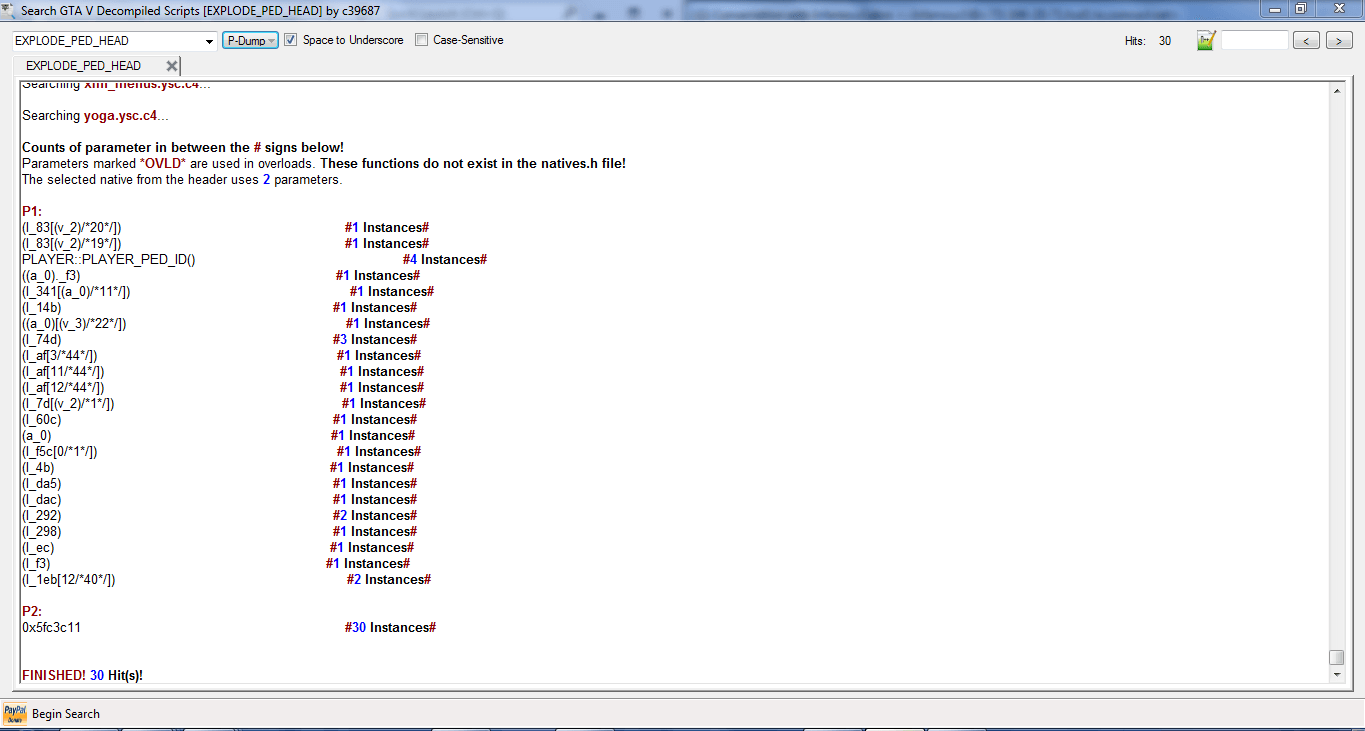
Task: Click the vertical scrollbar thumb
Action: [1336, 657]
